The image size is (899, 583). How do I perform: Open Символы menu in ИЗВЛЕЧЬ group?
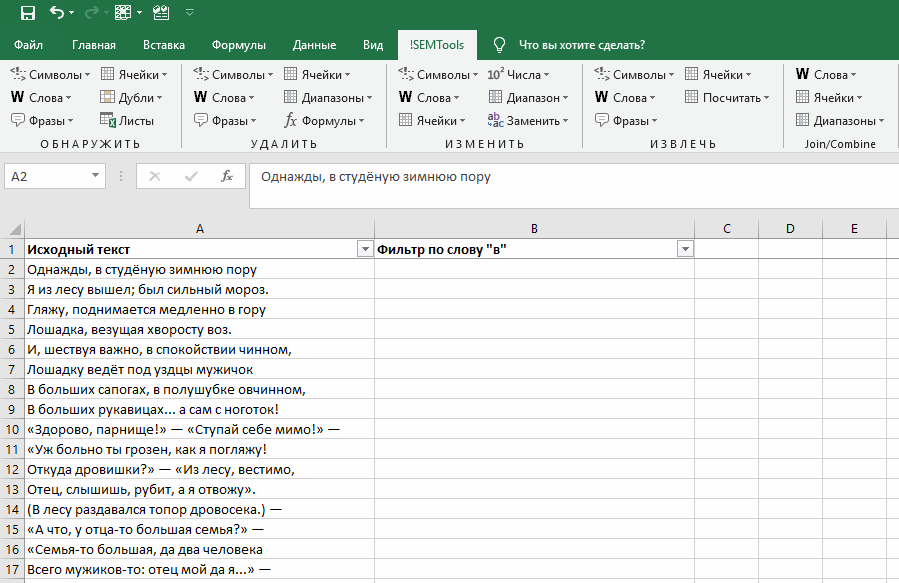click(x=634, y=75)
